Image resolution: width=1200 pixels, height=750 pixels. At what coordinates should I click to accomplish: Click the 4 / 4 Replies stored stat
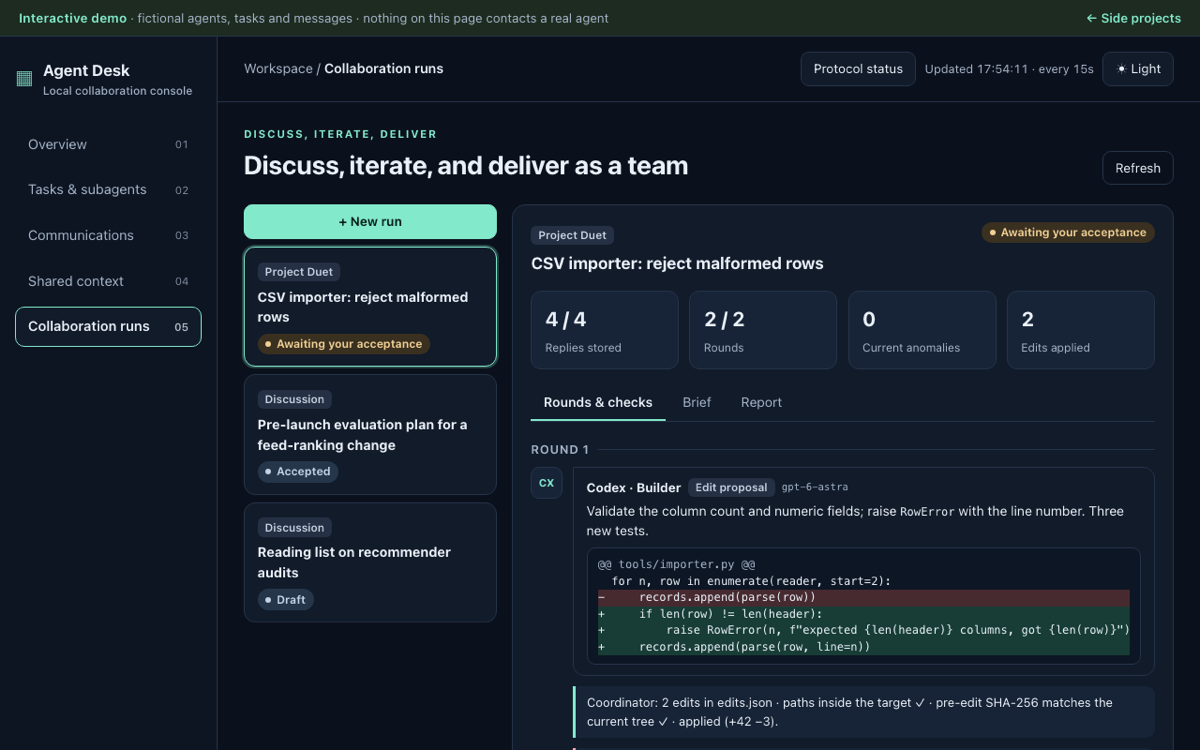[x=604, y=330]
